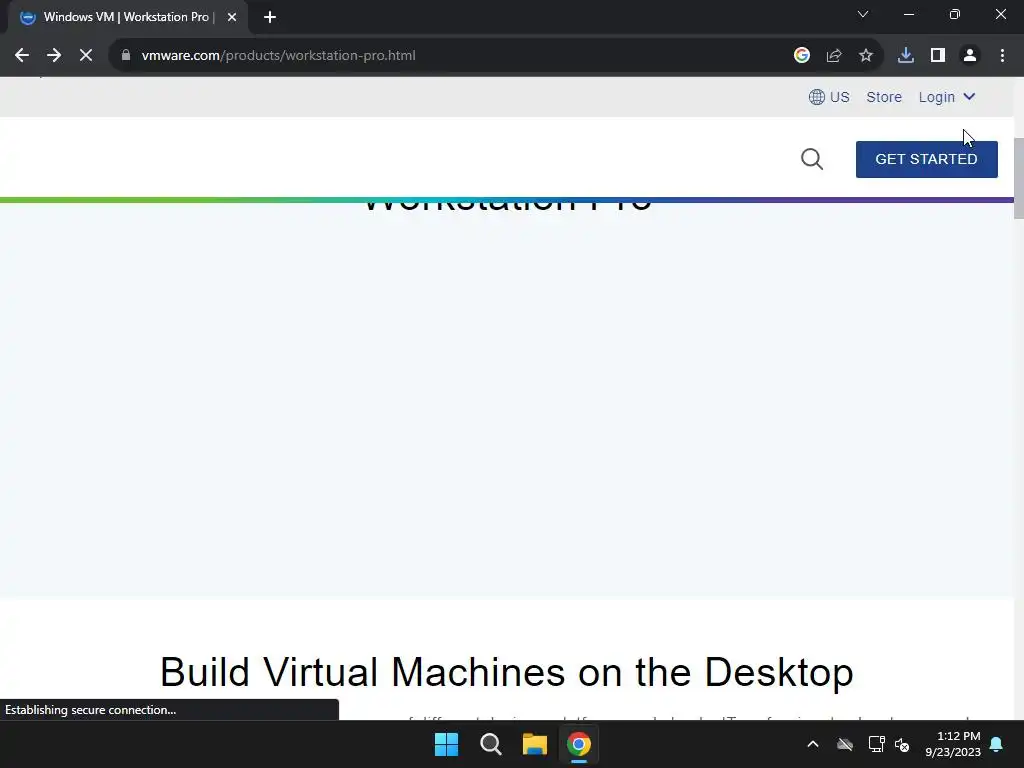Go back using the browser back arrow
The image size is (1024, 768).
tap(22, 56)
